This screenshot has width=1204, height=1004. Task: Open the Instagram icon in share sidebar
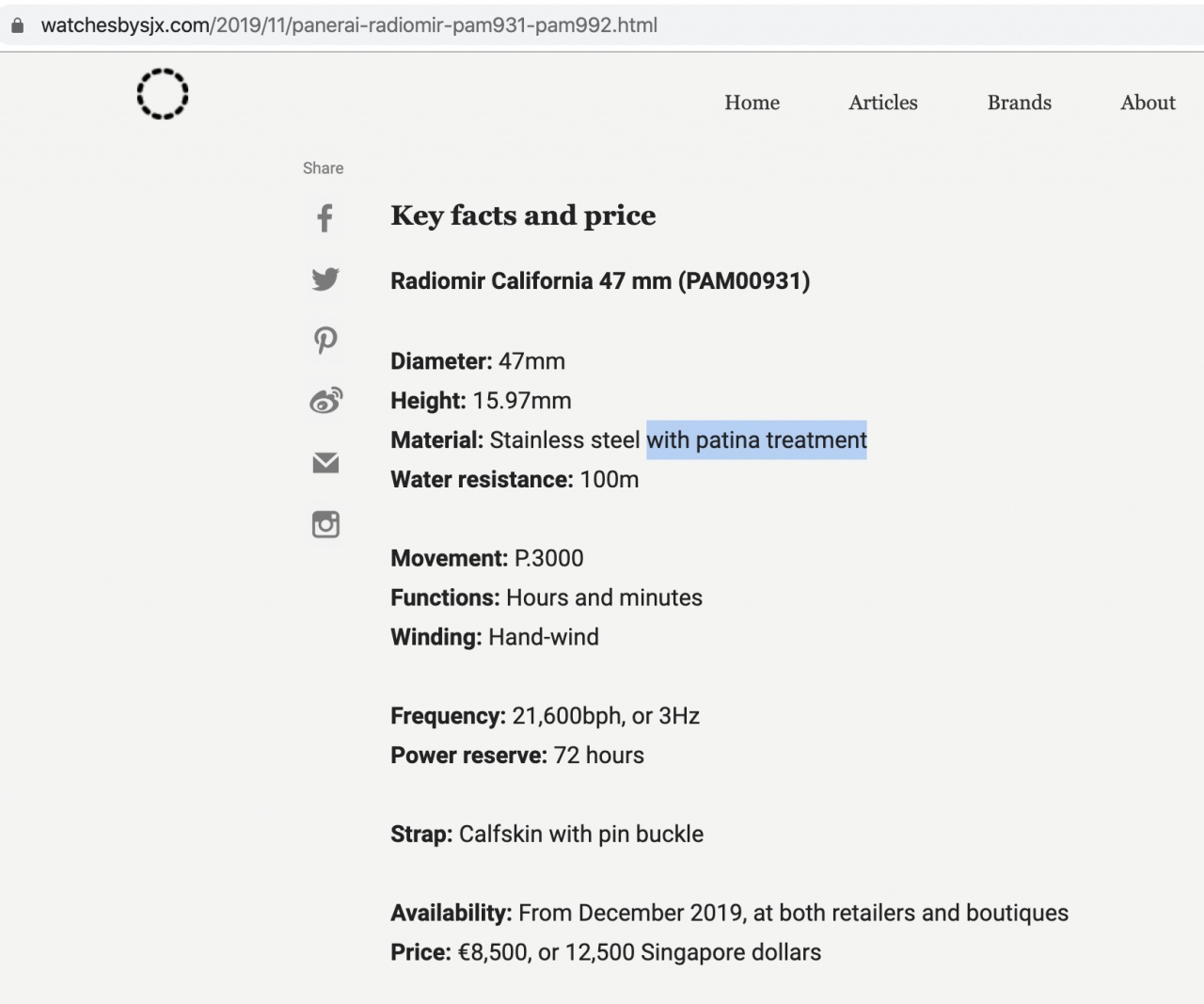pyautogui.click(x=325, y=524)
